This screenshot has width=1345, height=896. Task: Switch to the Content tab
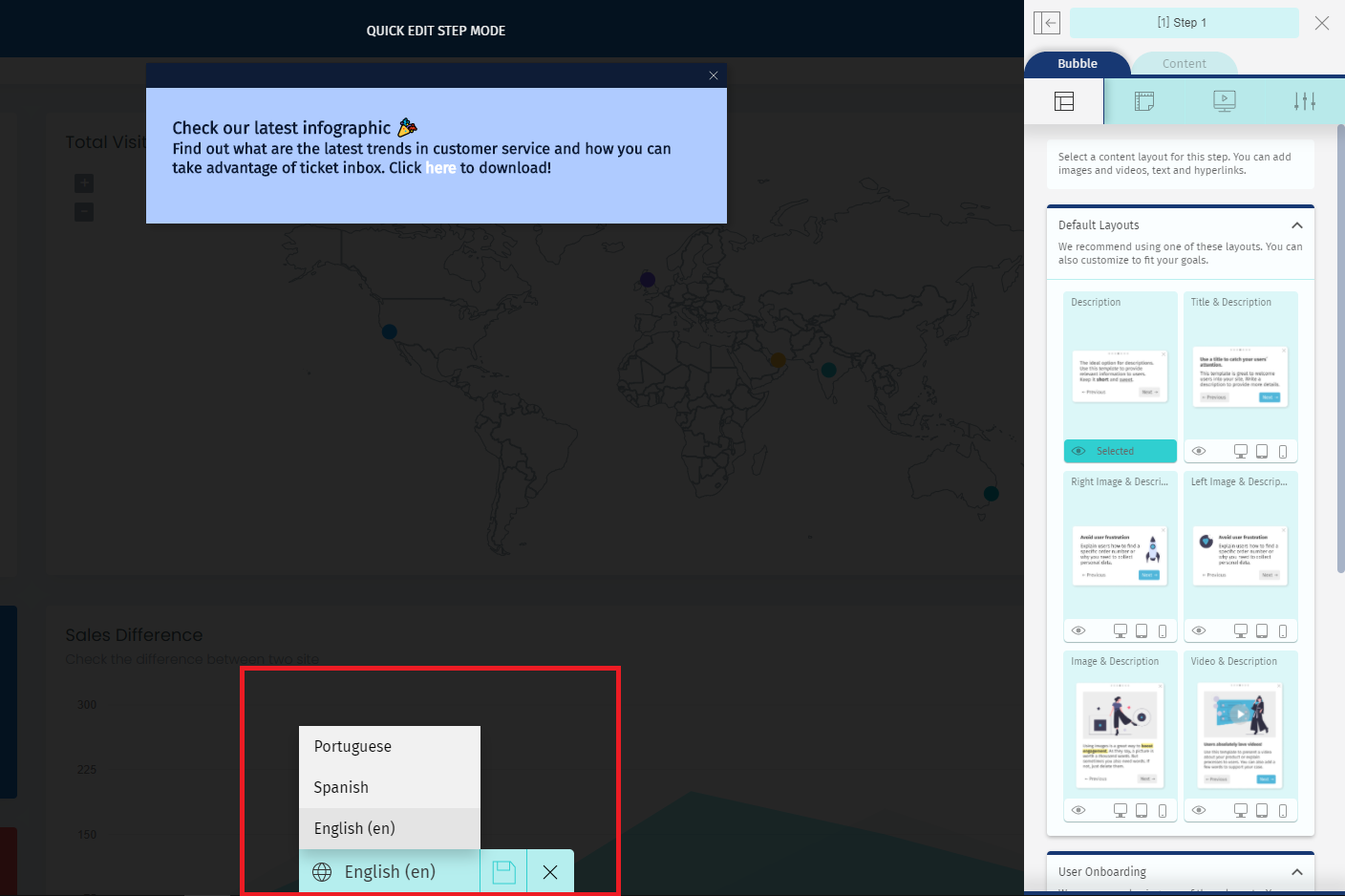pos(1184,64)
